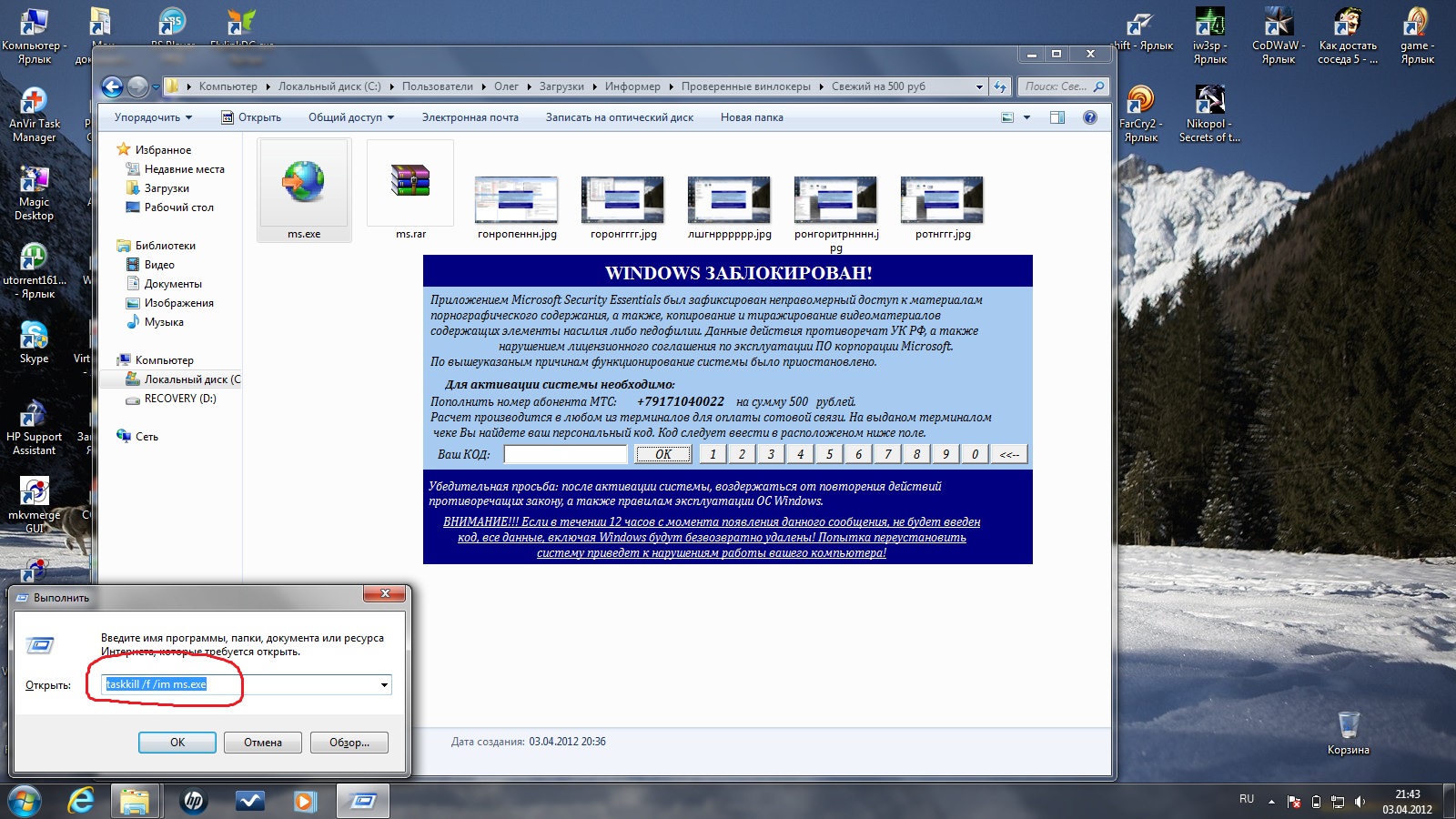Click the blocker's OK button beside code field

tap(663, 454)
